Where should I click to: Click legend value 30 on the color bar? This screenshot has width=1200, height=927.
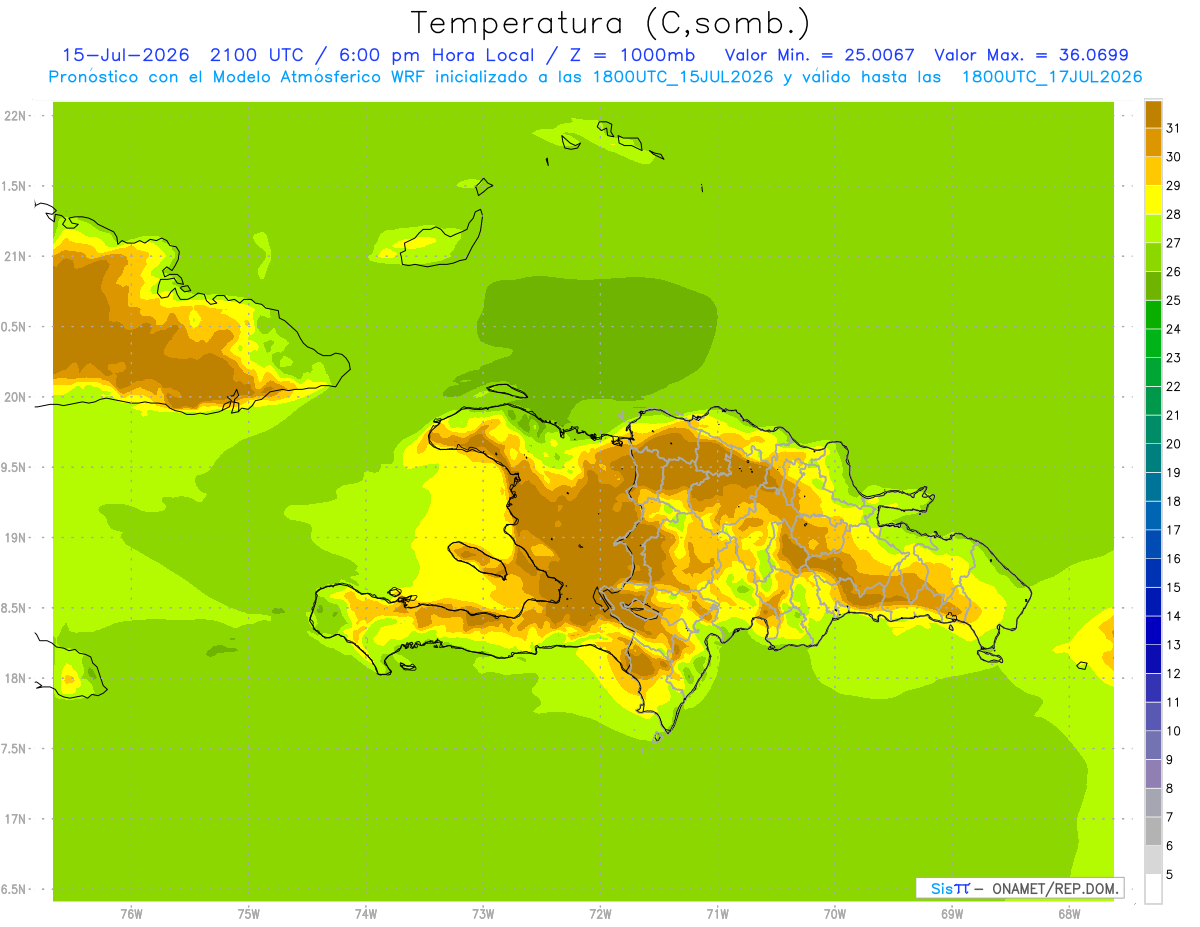[1173, 156]
